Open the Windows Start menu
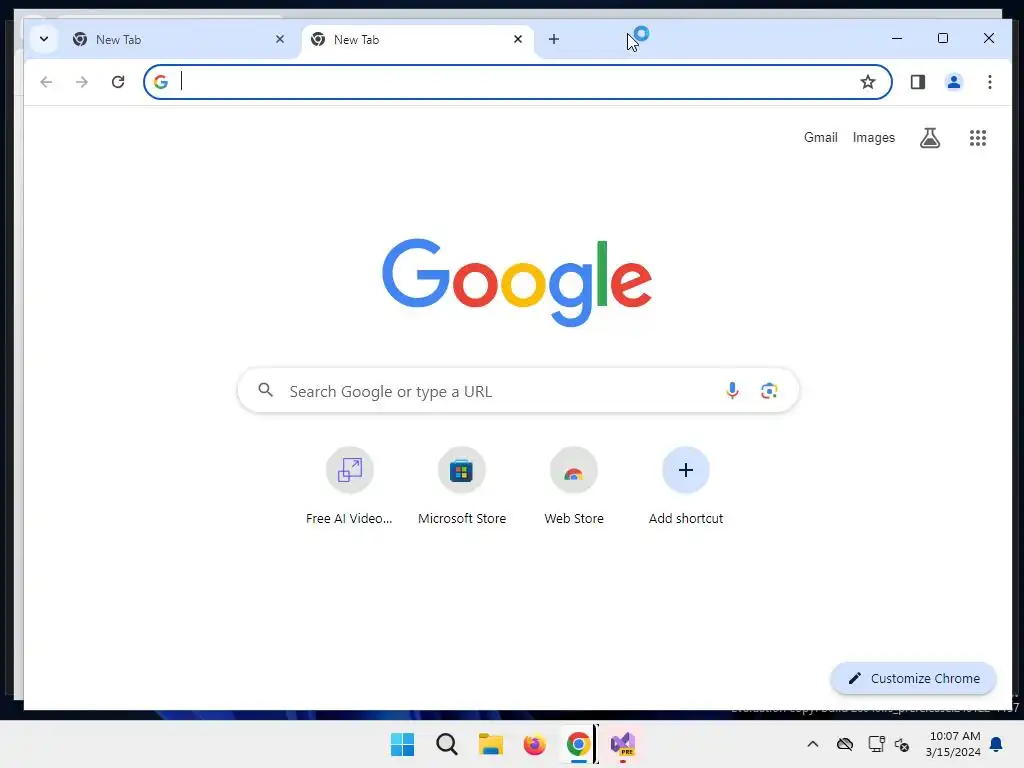This screenshot has width=1024, height=768. (402, 744)
